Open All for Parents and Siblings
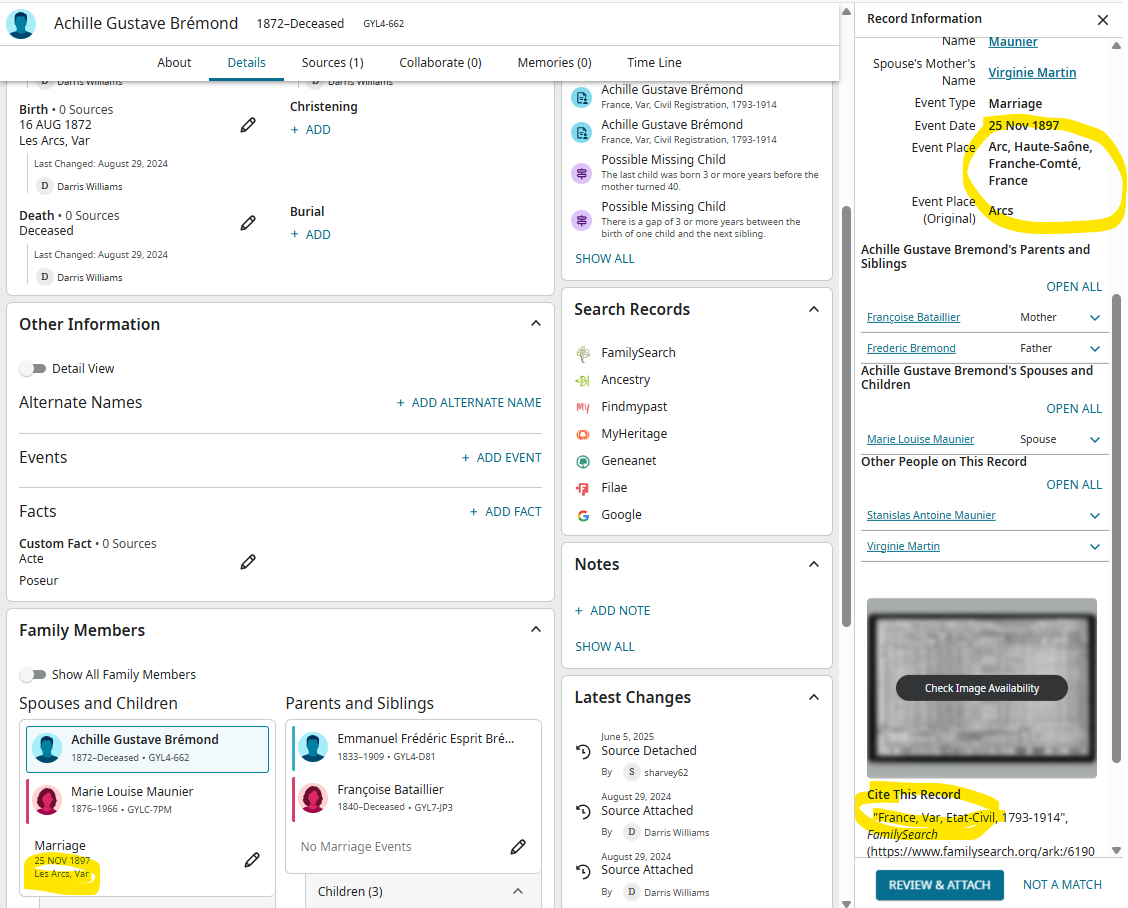Screen dimensions: 1128x908 point(1073,287)
